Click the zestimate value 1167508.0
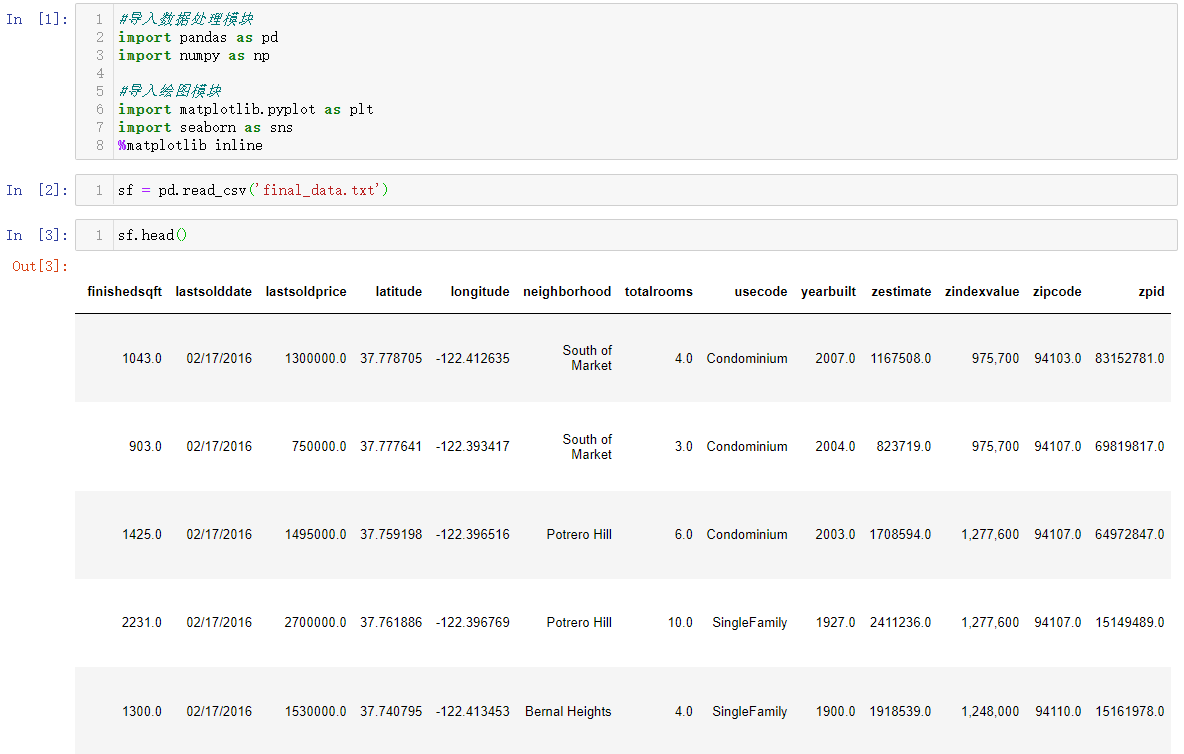 click(901, 359)
